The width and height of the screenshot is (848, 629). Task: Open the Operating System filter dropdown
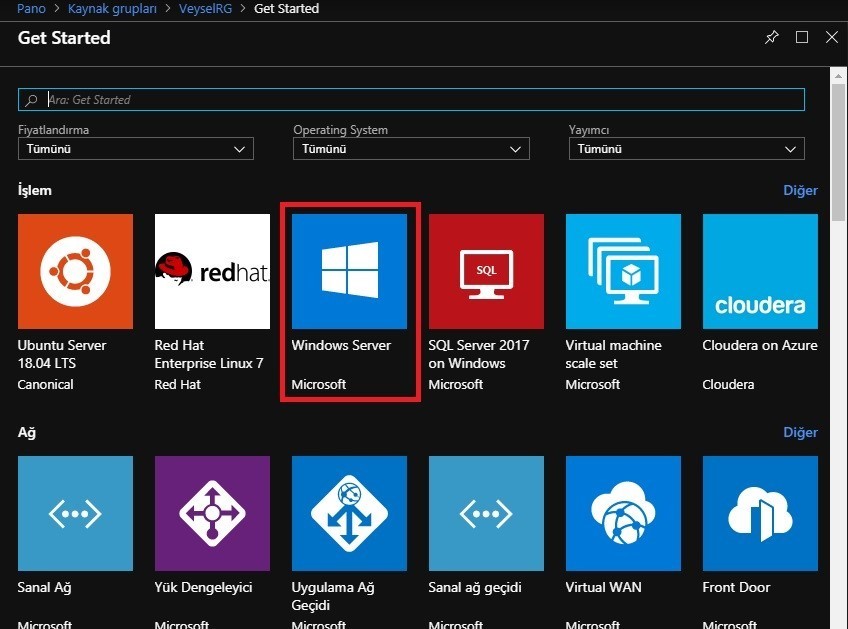[x=411, y=149]
